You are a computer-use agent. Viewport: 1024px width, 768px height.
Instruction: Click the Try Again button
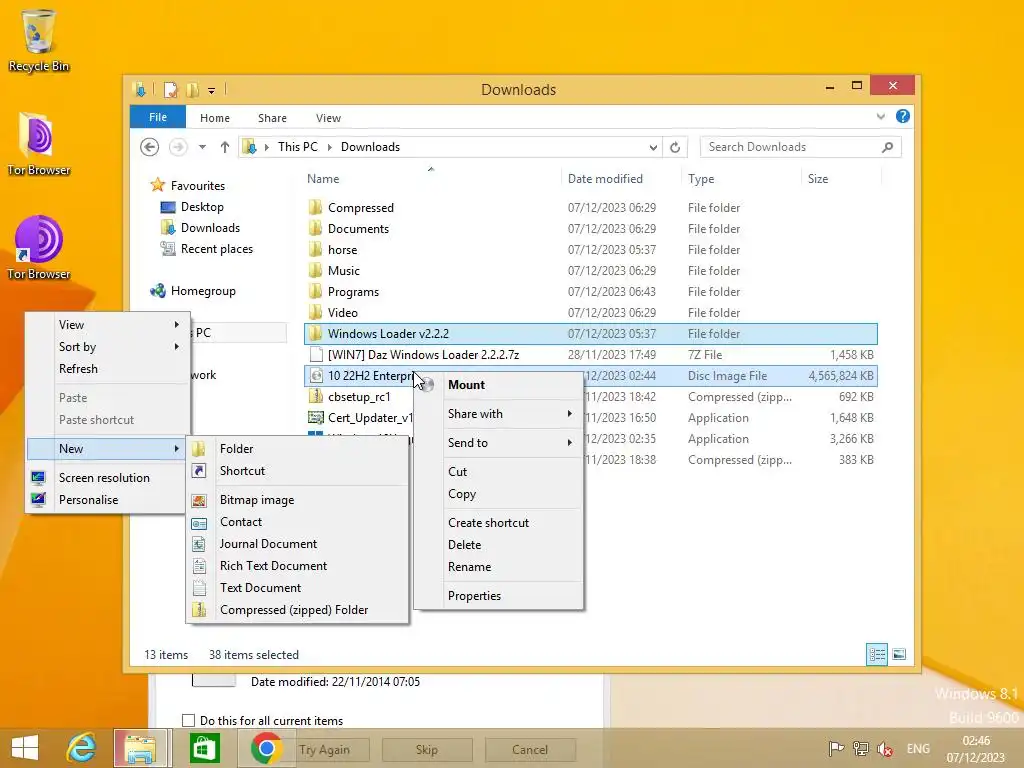(325, 750)
